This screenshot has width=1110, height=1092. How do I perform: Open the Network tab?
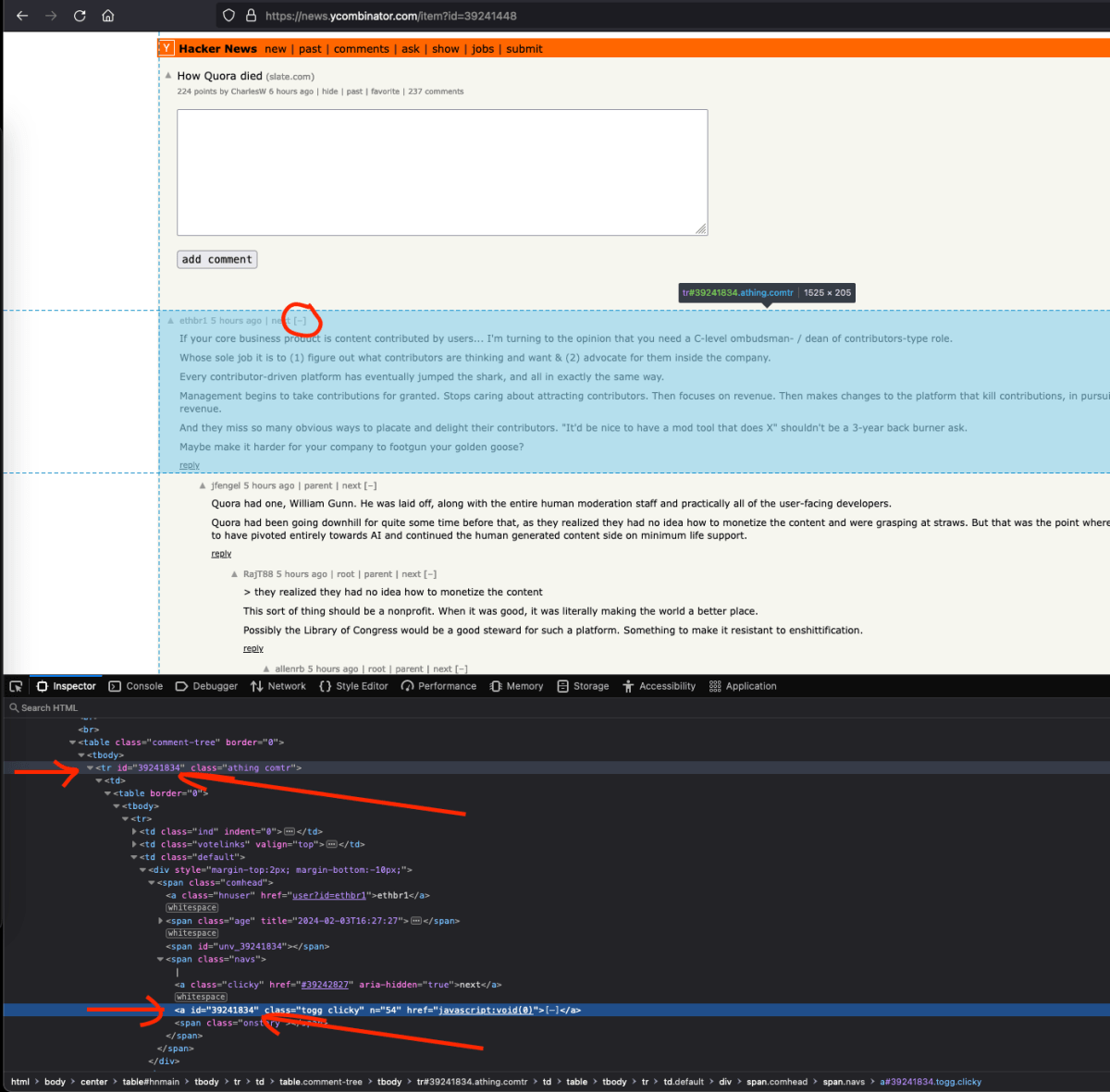click(x=277, y=686)
